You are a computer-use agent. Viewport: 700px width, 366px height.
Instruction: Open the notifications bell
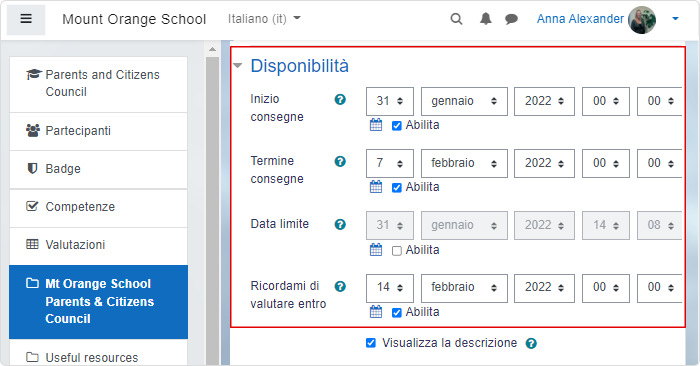click(486, 19)
